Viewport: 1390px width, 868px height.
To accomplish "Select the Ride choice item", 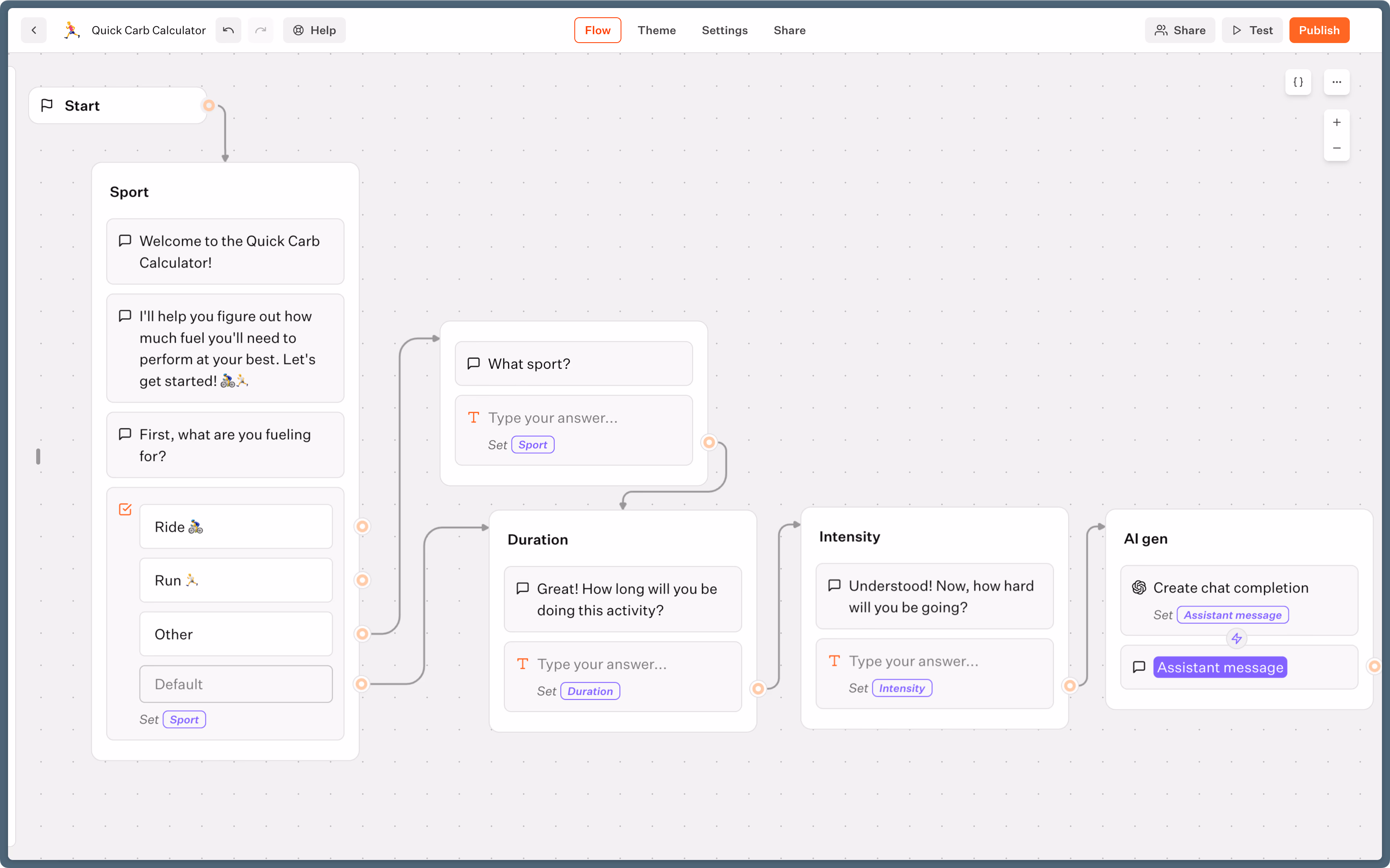I will [235, 527].
